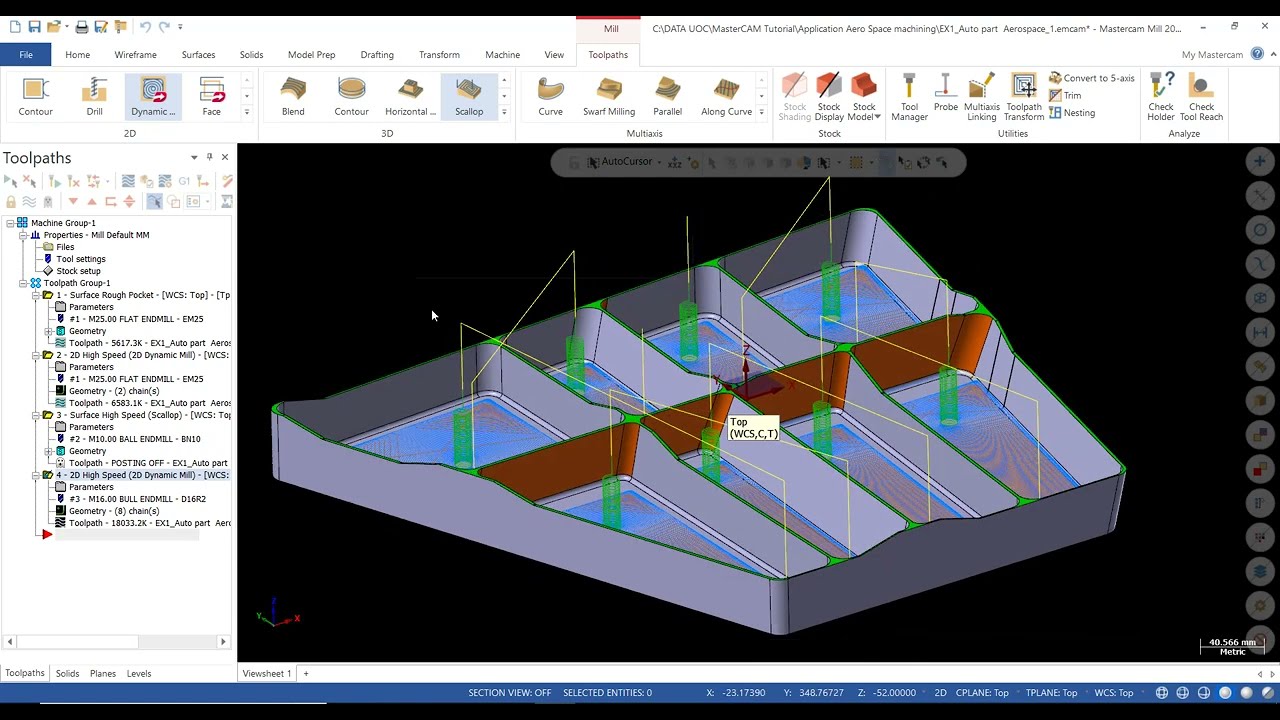Open the Levels manager tab

pyautogui.click(x=139, y=674)
